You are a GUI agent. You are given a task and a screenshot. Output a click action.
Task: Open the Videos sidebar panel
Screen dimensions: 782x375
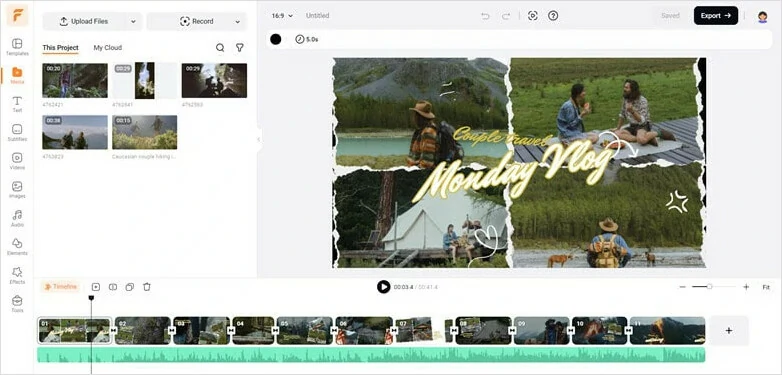tap(17, 161)
